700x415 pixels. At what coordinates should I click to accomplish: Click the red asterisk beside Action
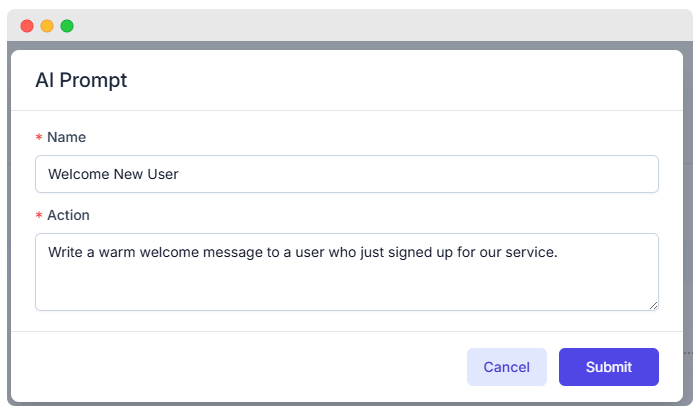(x=39, y=216)
